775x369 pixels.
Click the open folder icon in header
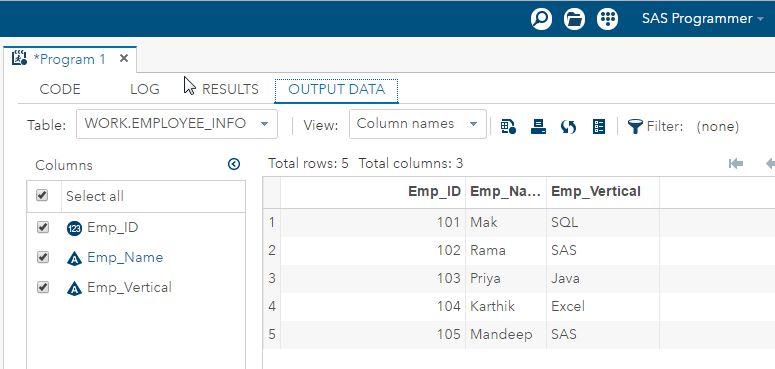tap(574, 19)
